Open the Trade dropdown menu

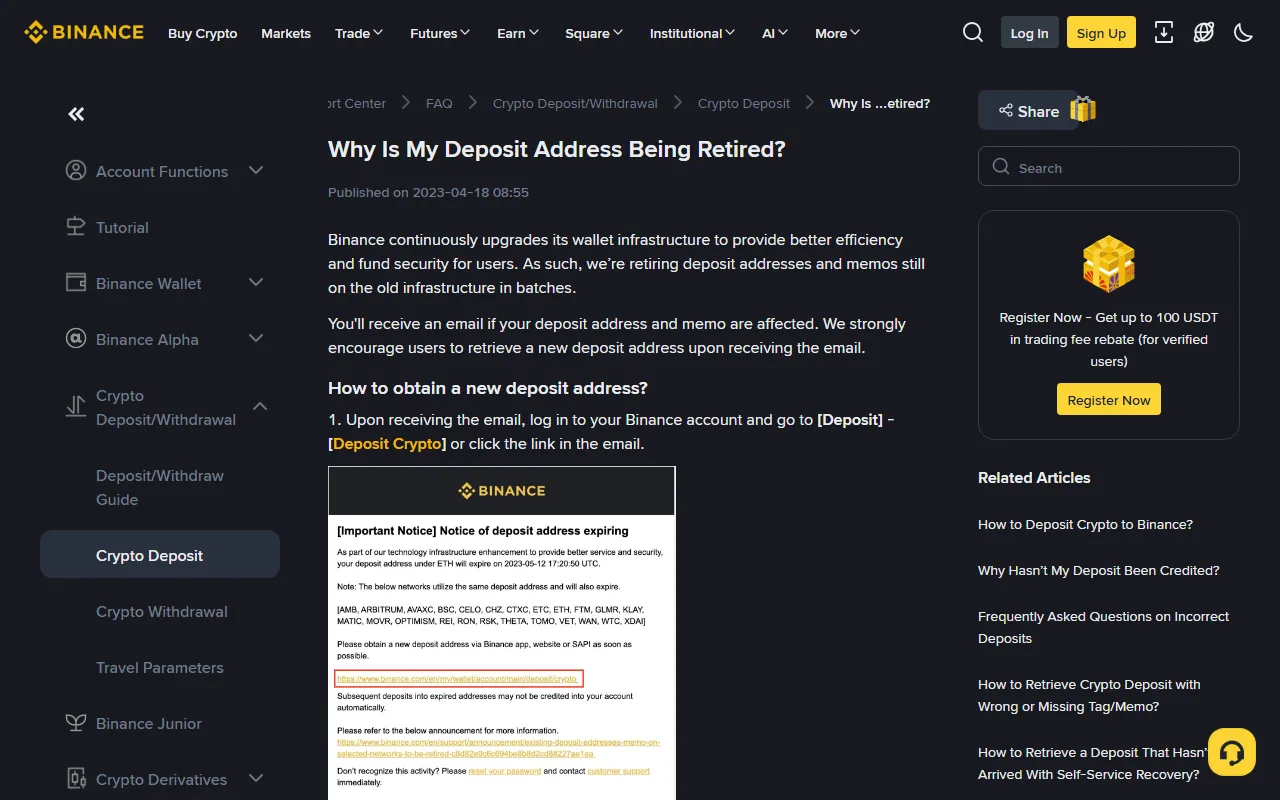click(x=359, y=33)
